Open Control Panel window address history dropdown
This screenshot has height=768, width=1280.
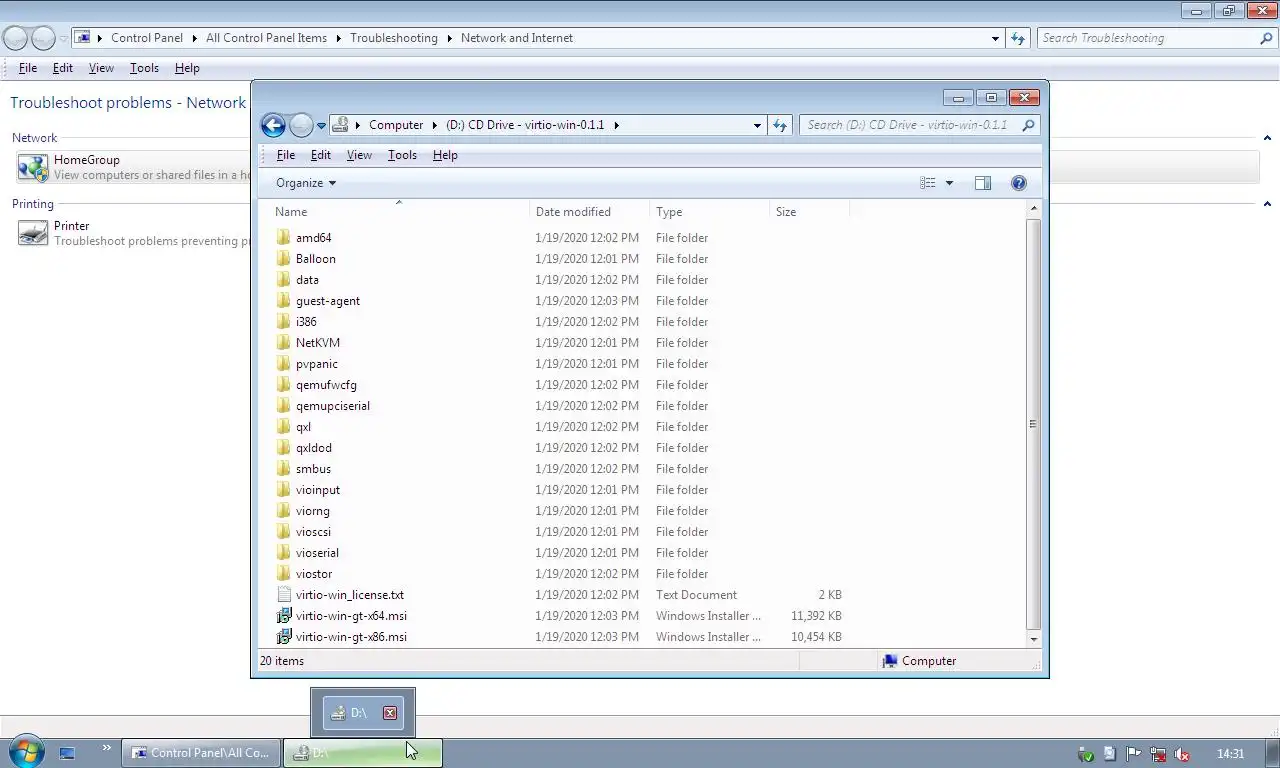click(x=995, y=38)
